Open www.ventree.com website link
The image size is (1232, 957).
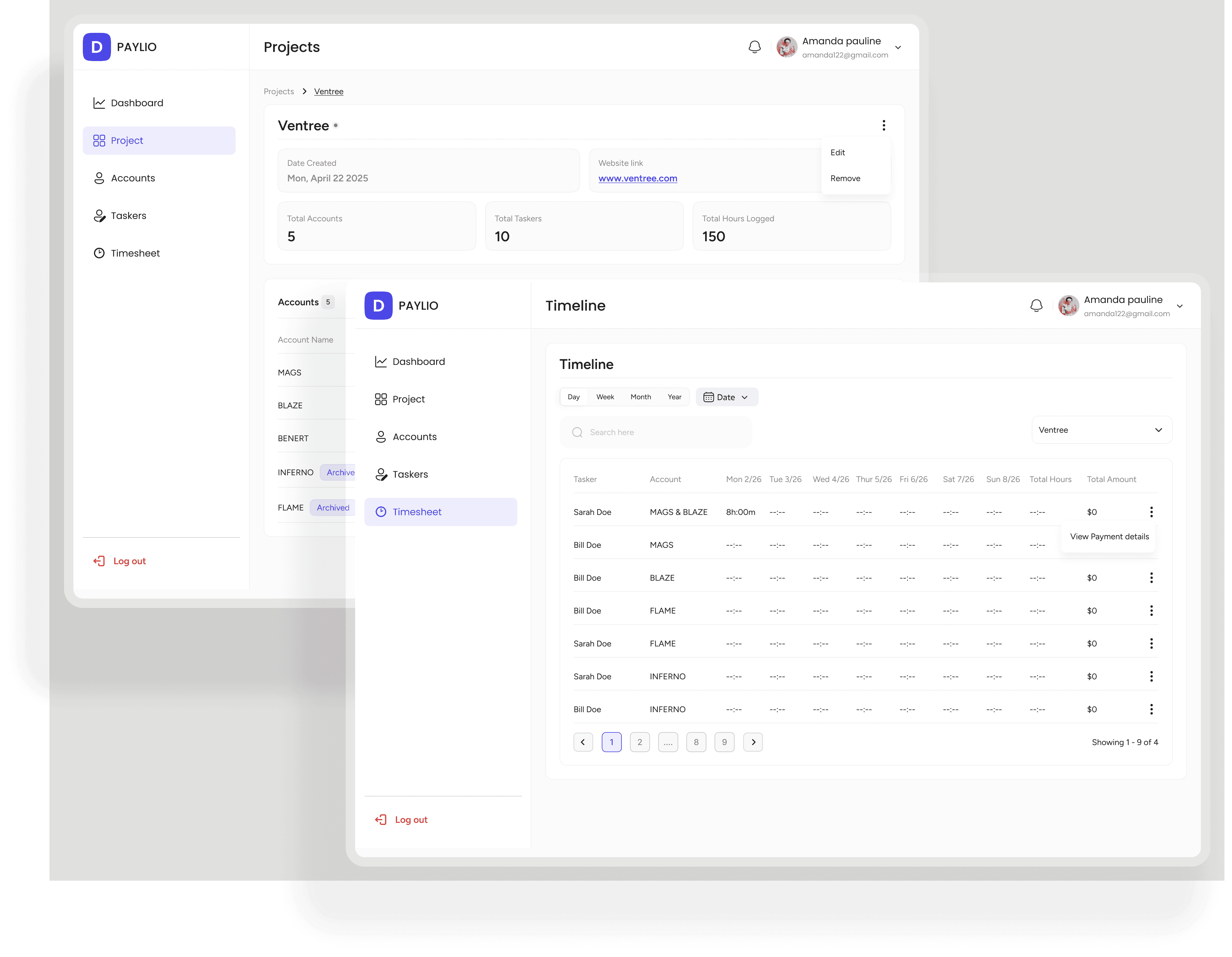click(x=637, y=179)
